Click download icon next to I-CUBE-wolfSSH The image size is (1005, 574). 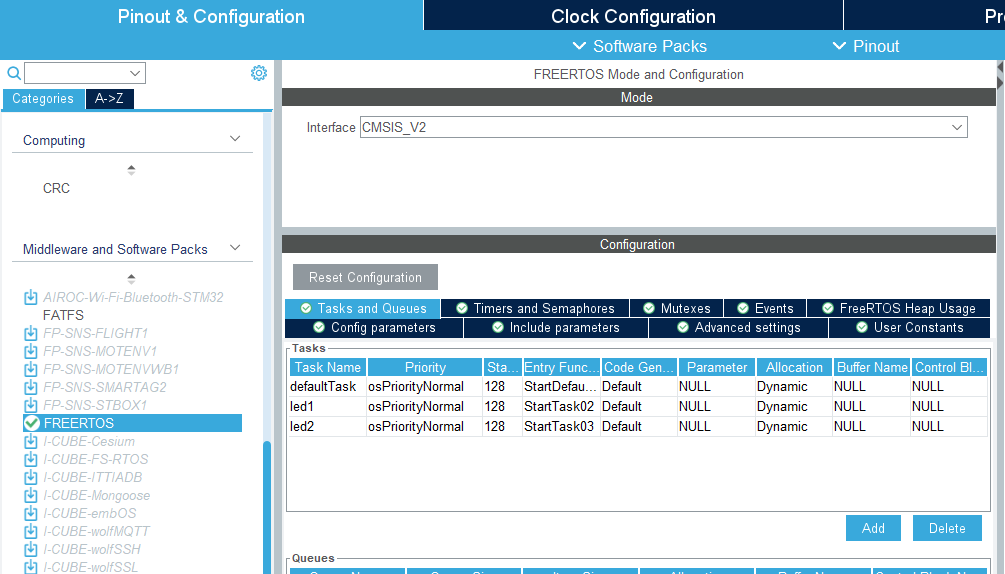pos(31,549)
